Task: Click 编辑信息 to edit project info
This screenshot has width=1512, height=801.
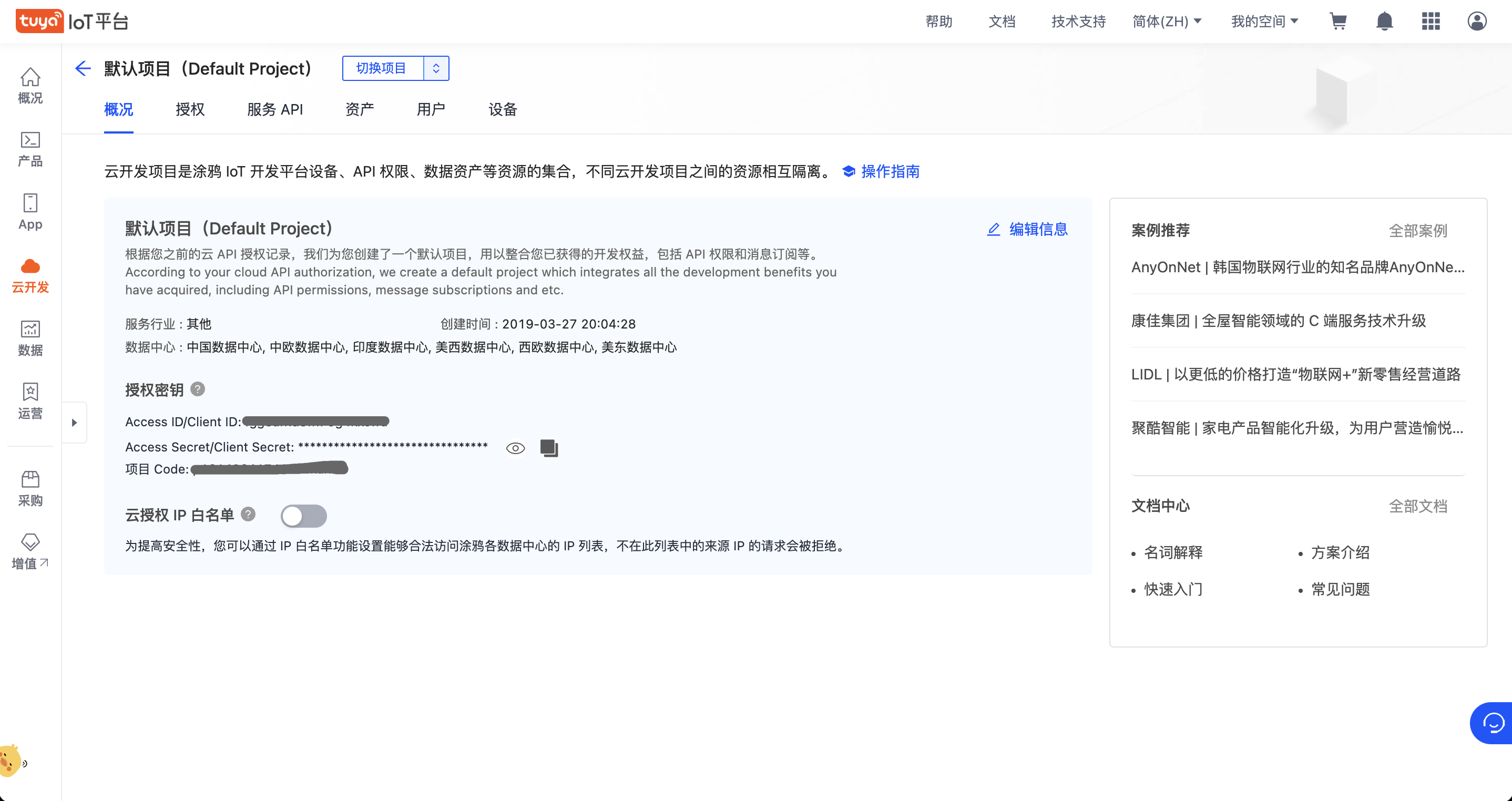Action: pyautogui.click(x=1027, y=229)
